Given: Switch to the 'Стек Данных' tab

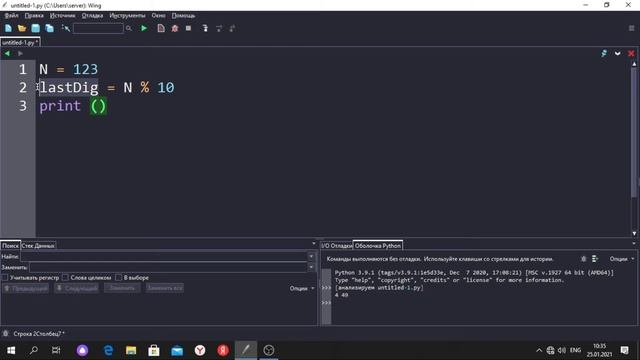Looking at the screenshot, I should [38, 245].
